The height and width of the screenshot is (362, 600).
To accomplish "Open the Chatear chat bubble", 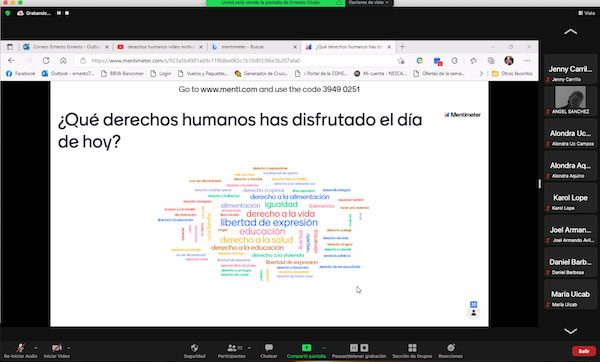I will (x=269, y=347).
